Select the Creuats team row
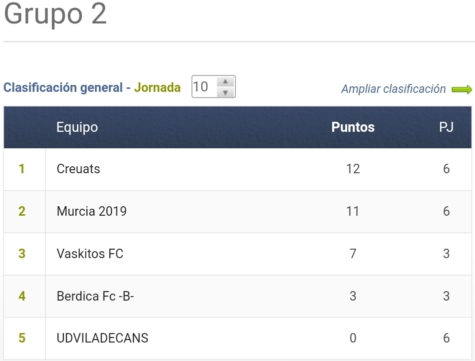This screenshot has height=361, width=475. tap(237, 169)
